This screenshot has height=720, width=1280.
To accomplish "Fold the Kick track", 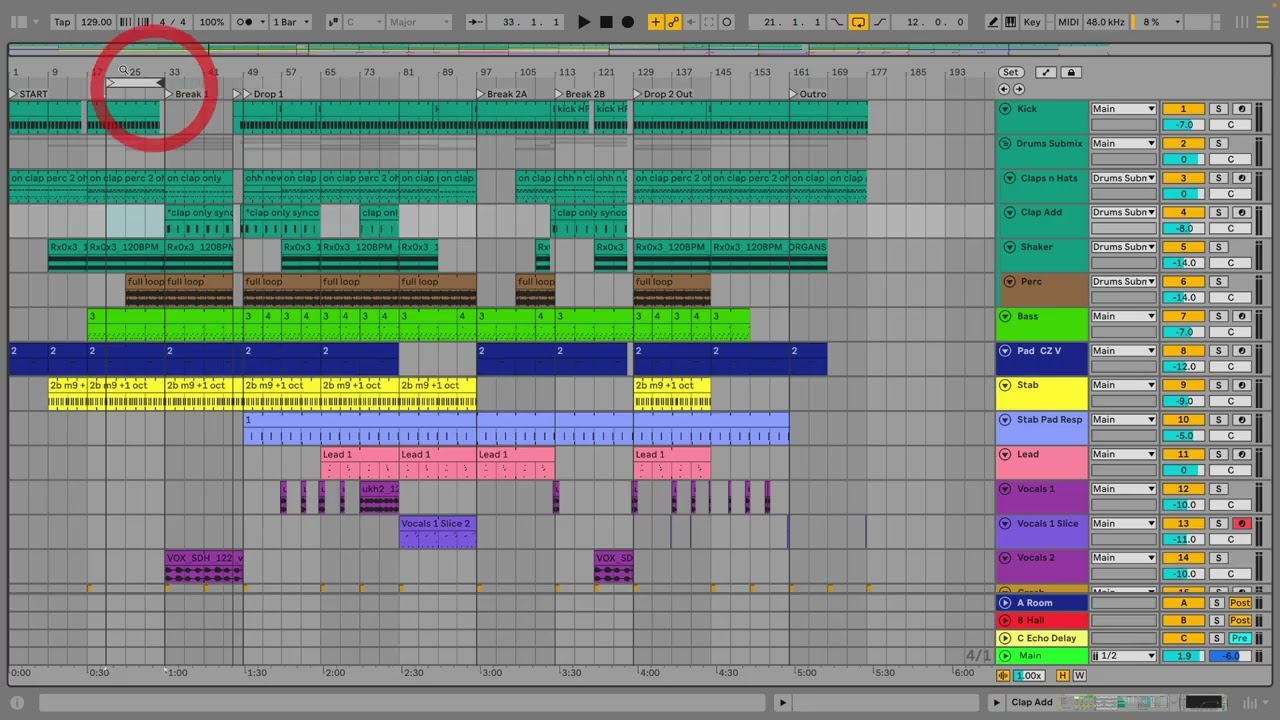I will point(1005,109).
